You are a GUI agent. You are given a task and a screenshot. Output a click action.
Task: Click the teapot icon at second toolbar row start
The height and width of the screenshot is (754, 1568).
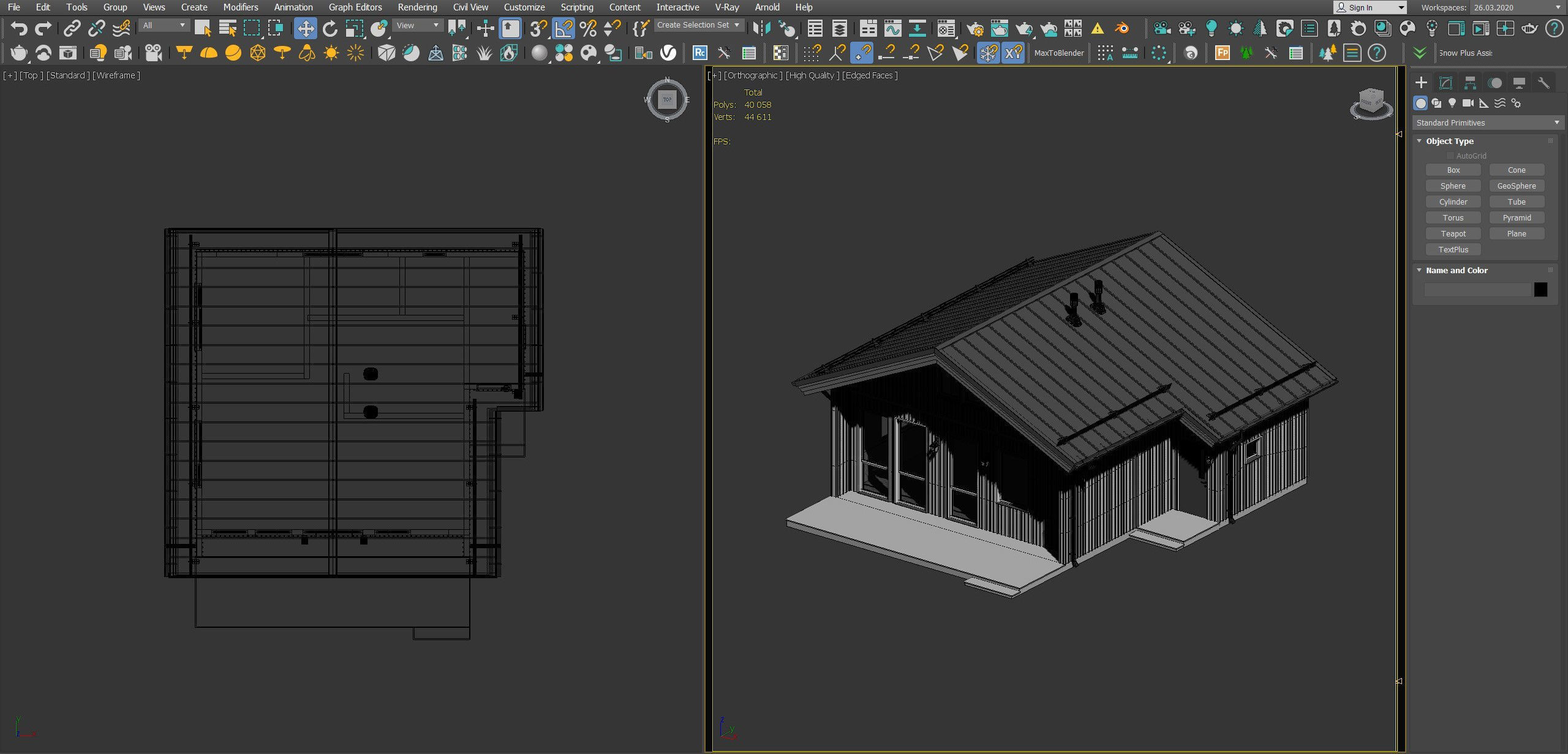(19, 53)
